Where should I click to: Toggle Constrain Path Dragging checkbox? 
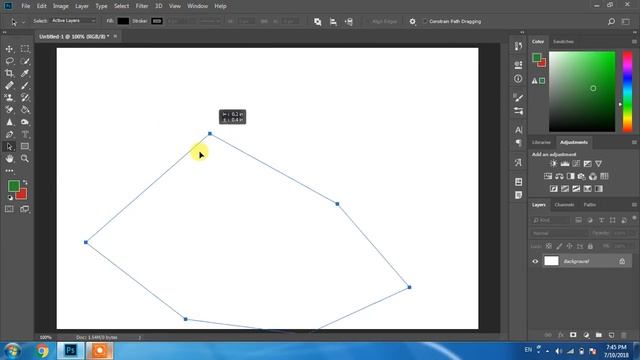coord(425,21)
